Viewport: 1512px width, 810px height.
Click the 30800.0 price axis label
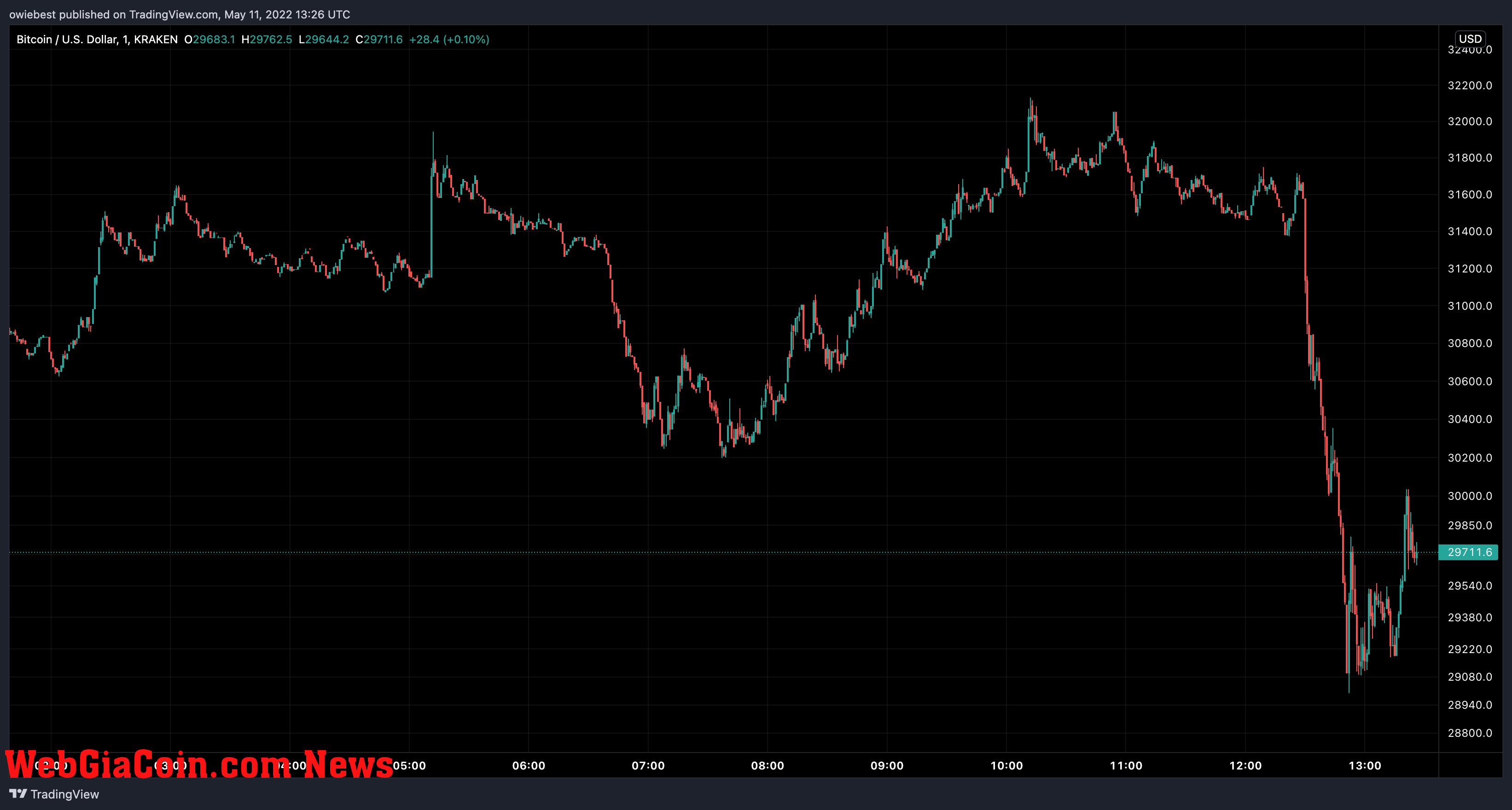(1470, 343)
